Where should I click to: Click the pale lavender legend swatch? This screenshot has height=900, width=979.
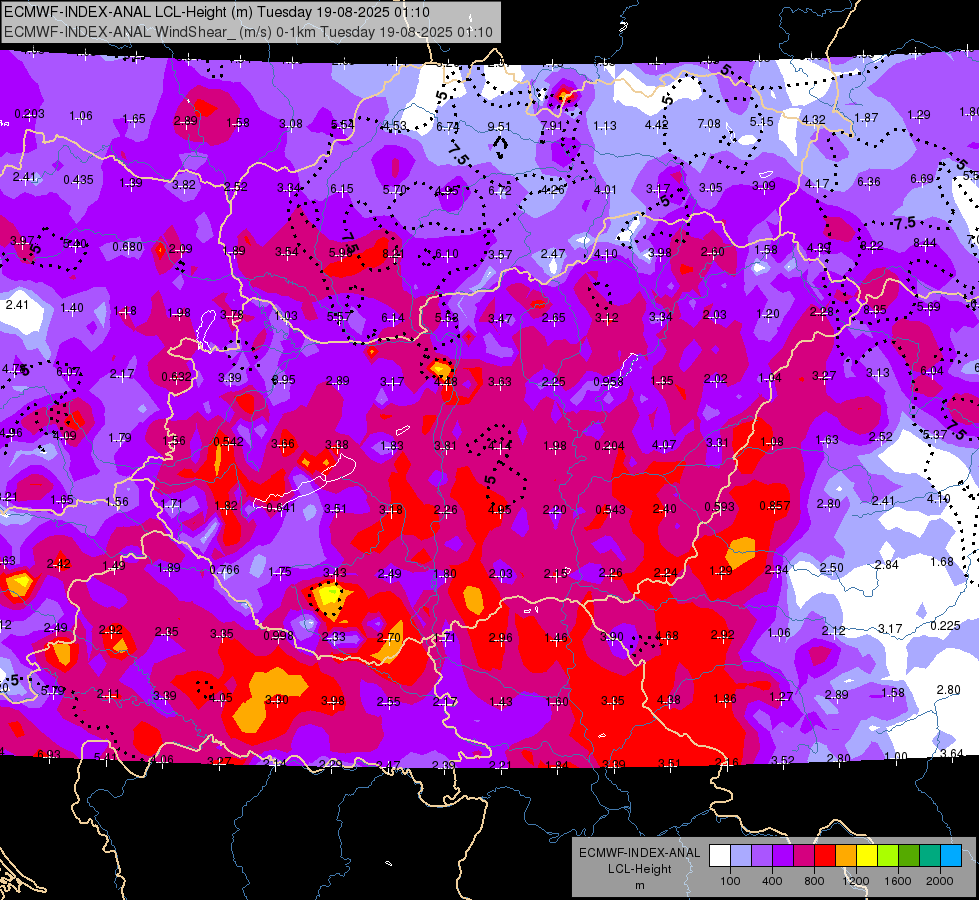point(741,855)
